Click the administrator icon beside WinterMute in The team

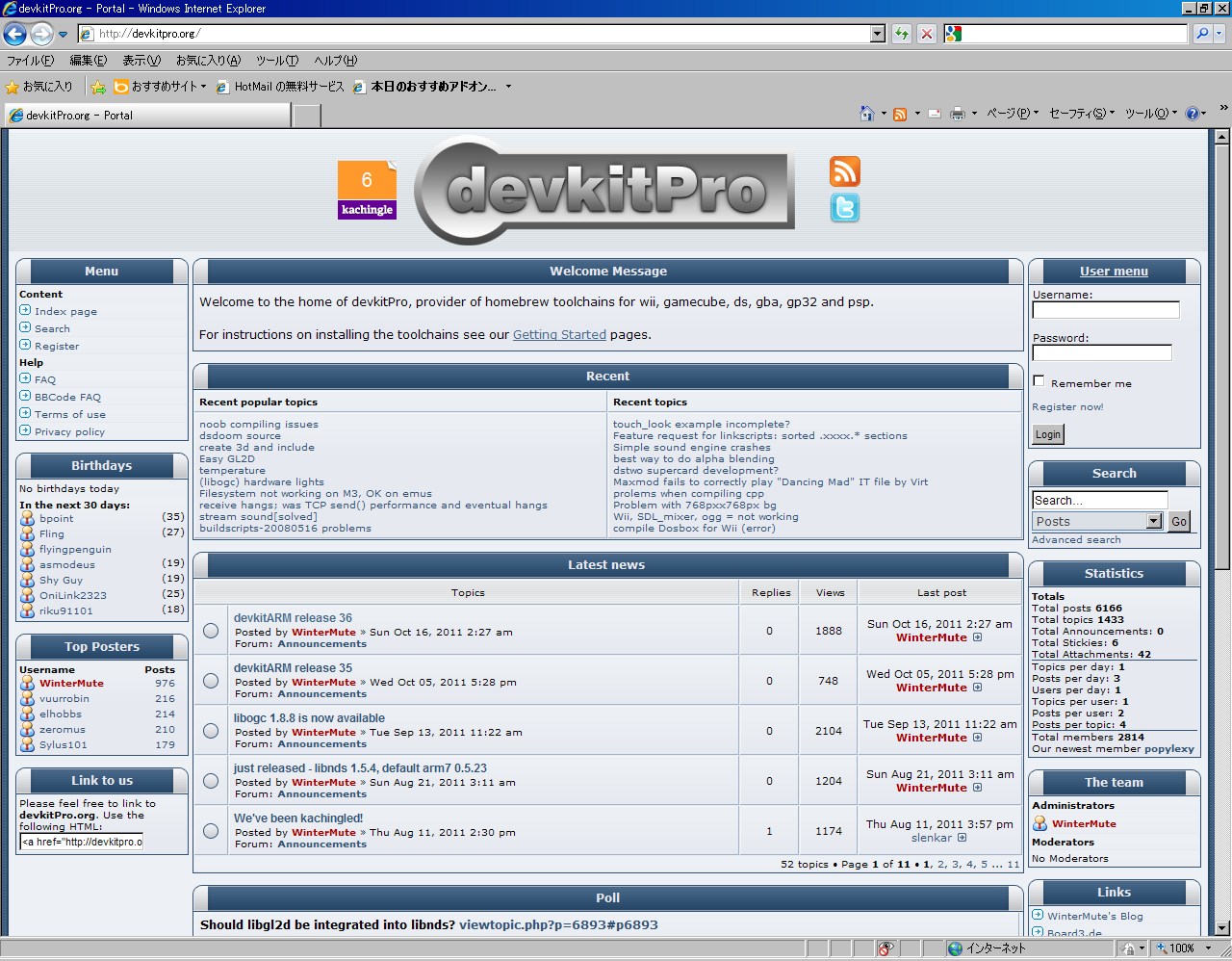pyautogui.click(x=1039, y=823)
